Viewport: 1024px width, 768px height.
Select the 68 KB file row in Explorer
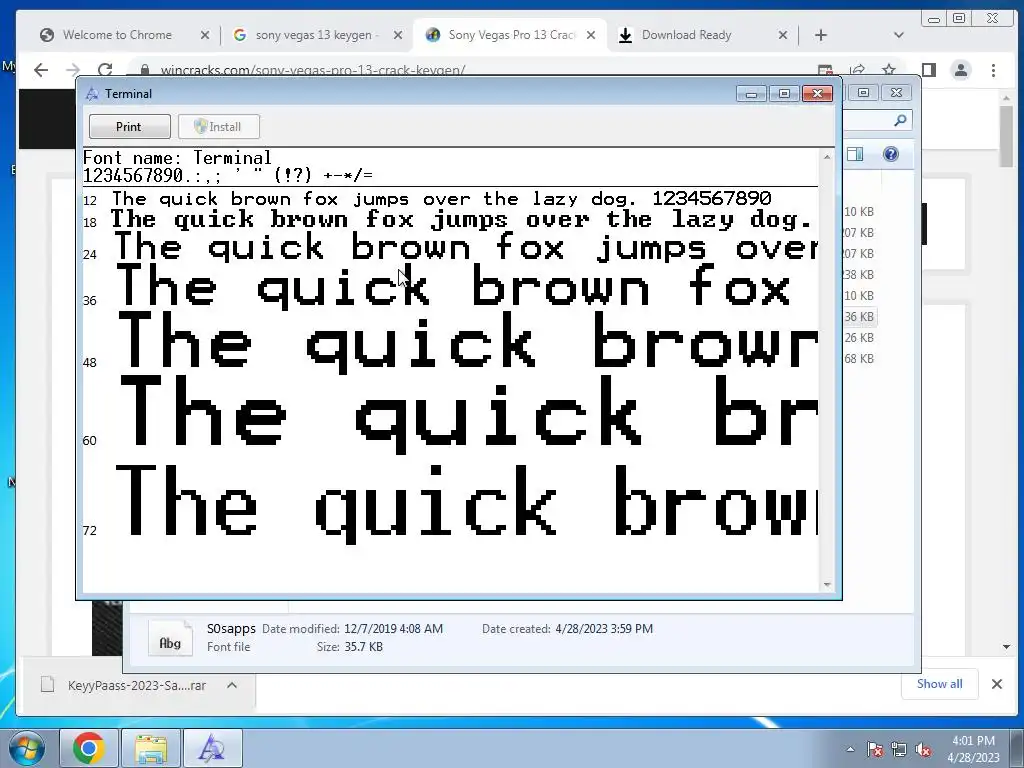(x=859, y=359)
